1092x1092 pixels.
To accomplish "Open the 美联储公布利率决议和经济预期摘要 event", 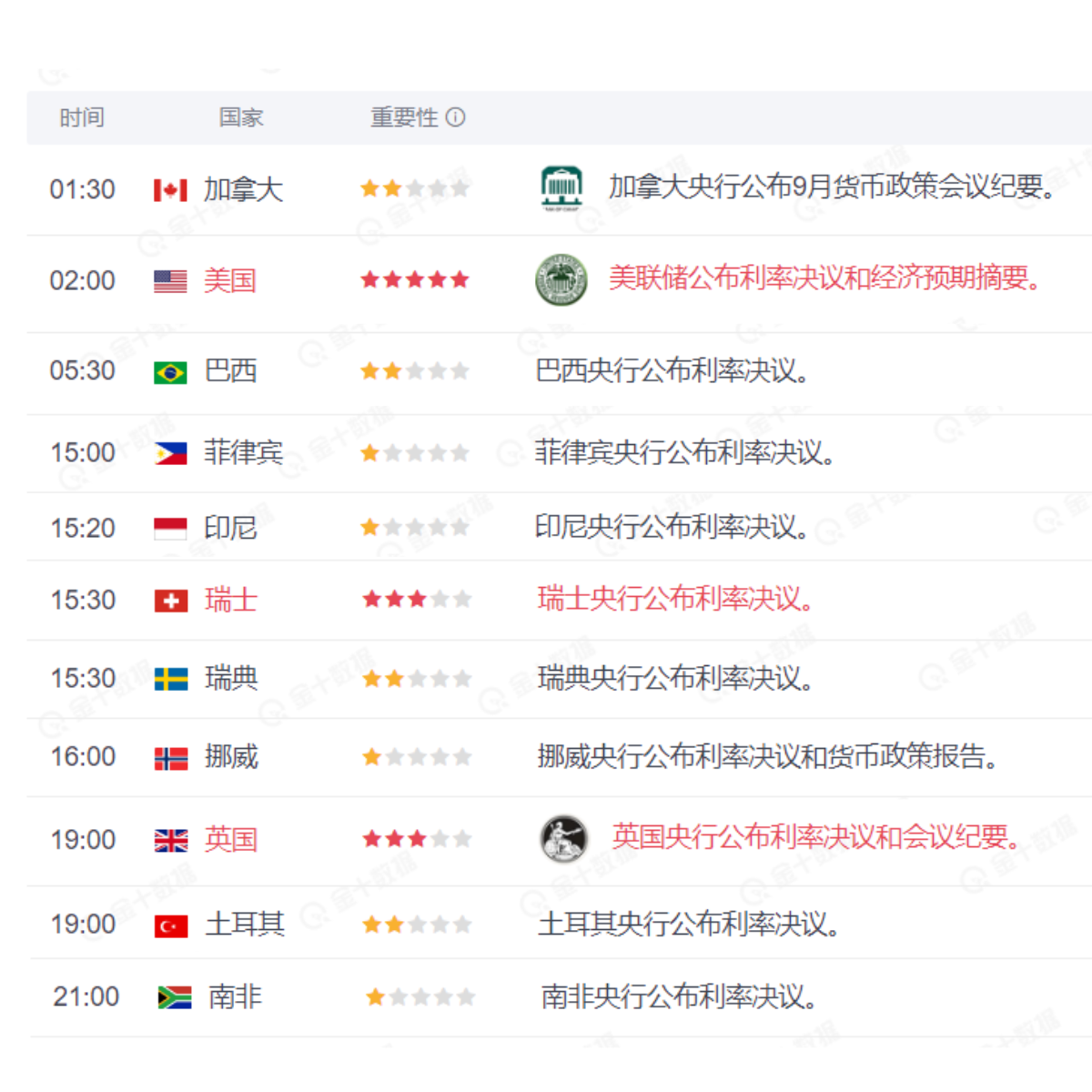I will tap(824, 278).
